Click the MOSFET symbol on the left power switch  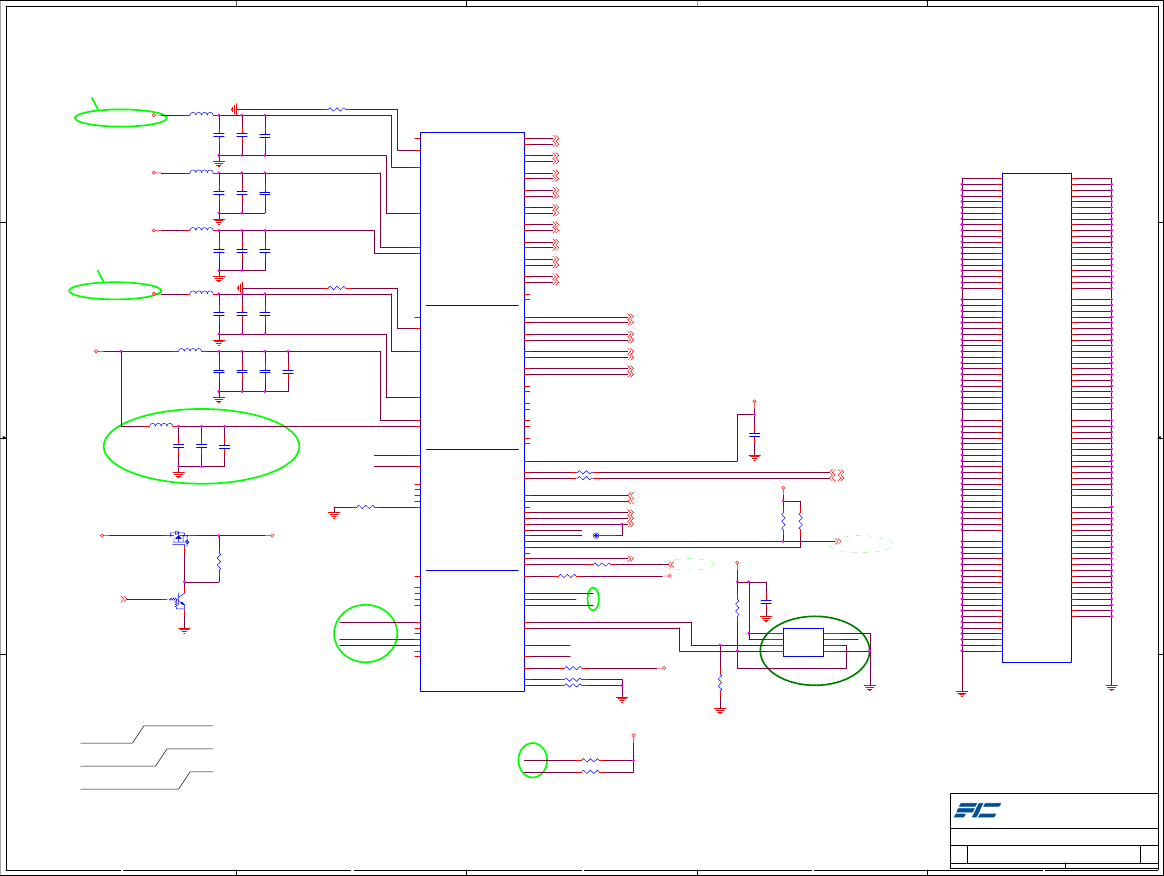click(180, 537)
